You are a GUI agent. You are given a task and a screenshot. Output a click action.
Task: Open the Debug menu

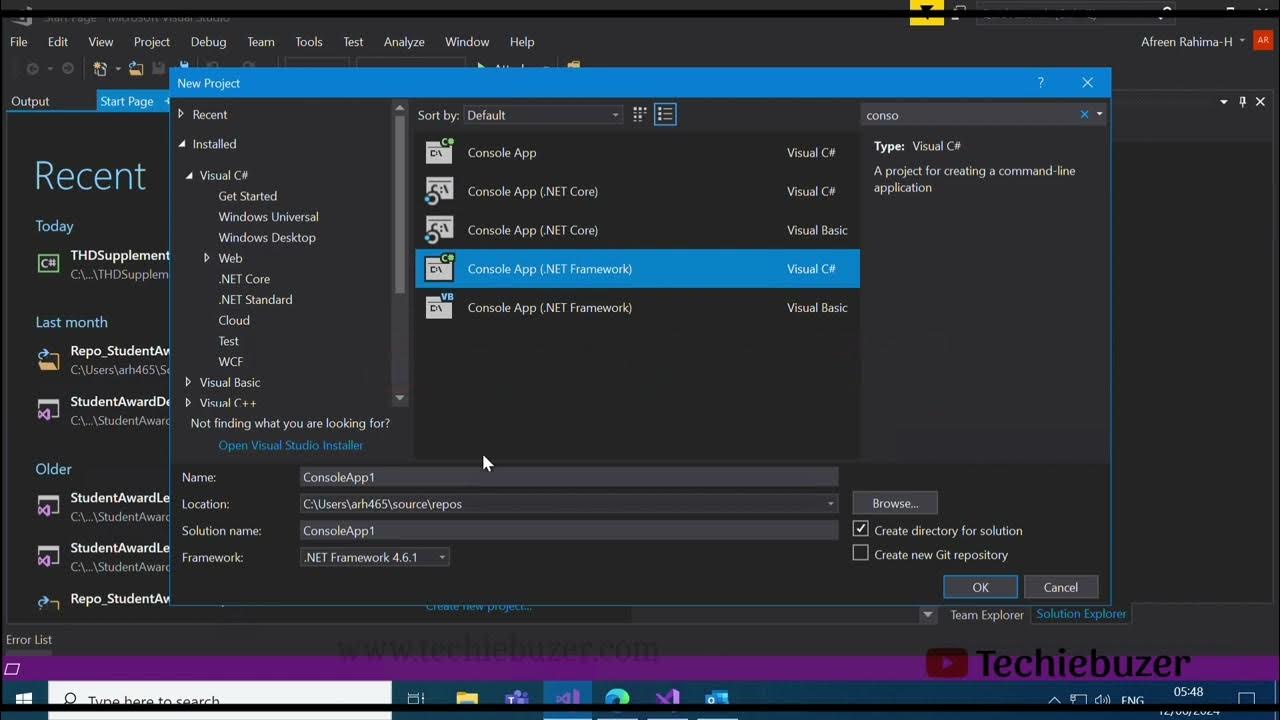pos(208,42)
